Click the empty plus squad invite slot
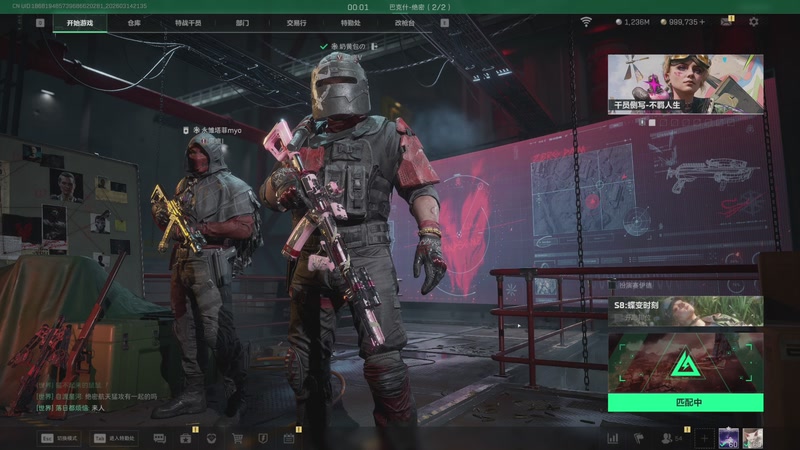800x450 pixels. (704, 438)
